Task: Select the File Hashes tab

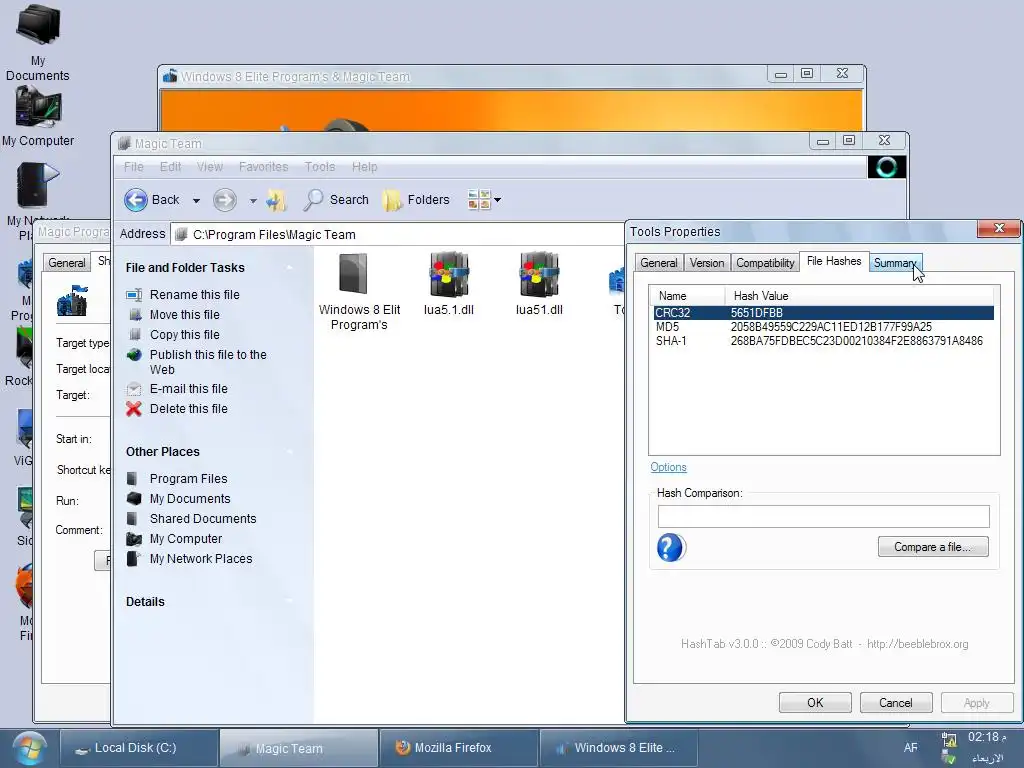Action: (834, 261)
